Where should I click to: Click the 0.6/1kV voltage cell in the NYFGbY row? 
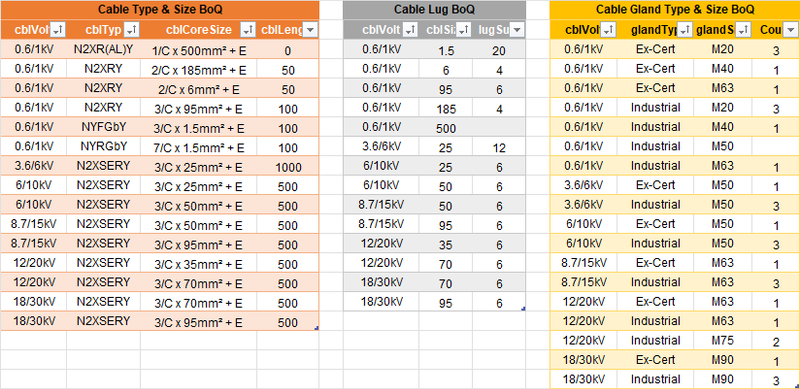click(34, 127)
